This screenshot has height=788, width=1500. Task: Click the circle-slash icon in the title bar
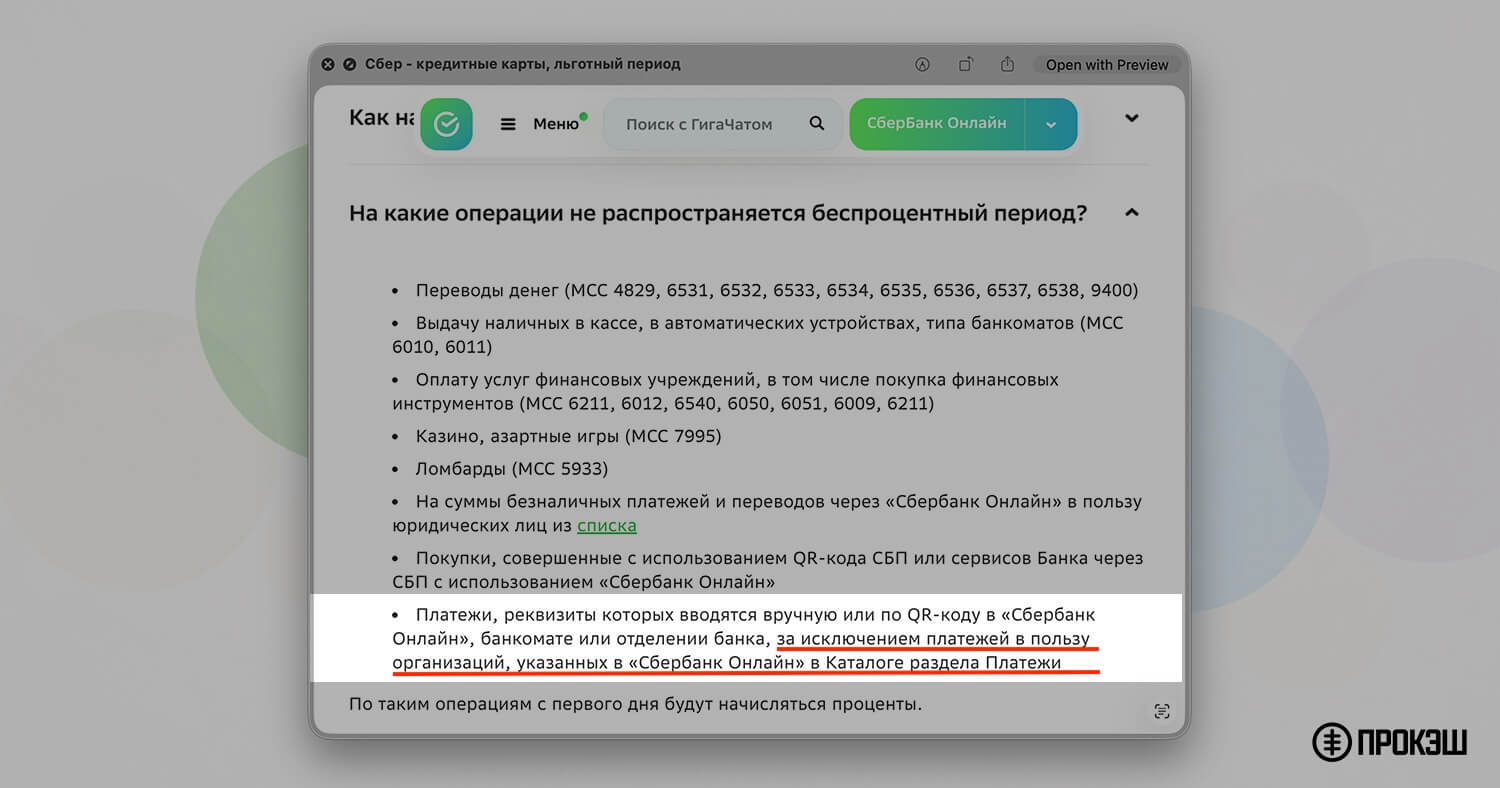pos(348,63)
